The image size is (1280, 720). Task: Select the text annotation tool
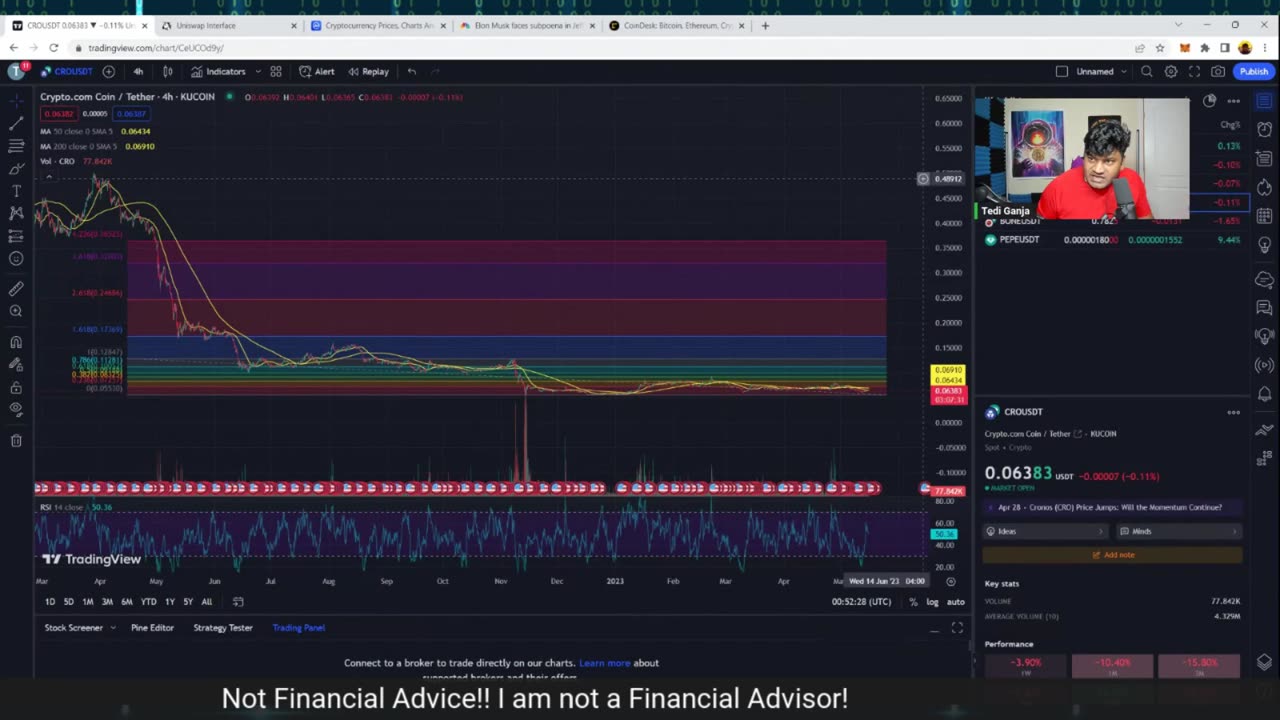pyautogui.click(x=16, y=191)
